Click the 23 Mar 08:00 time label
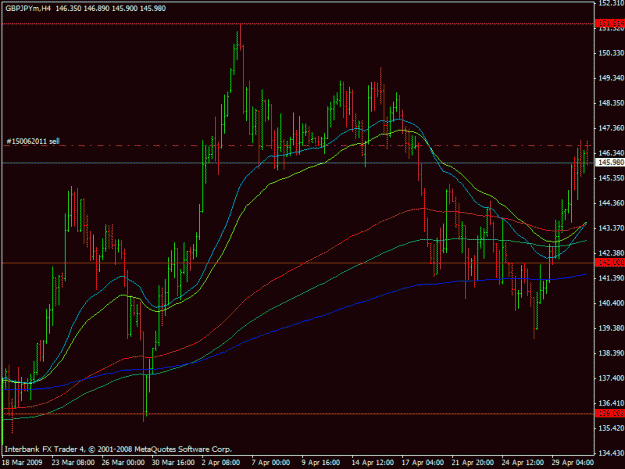The width and height of the screenshot is (625, 469). (x=73, y=463)
